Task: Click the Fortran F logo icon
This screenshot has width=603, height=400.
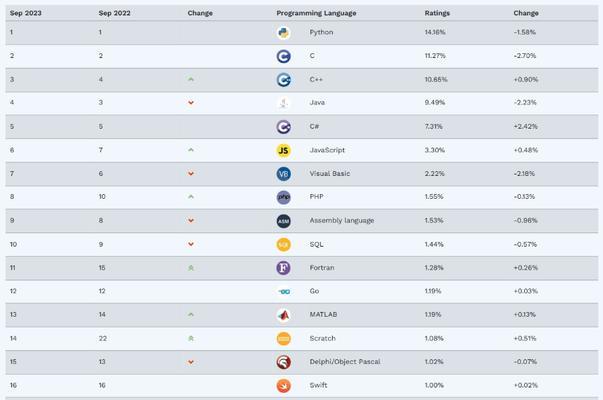Action: 283,268
